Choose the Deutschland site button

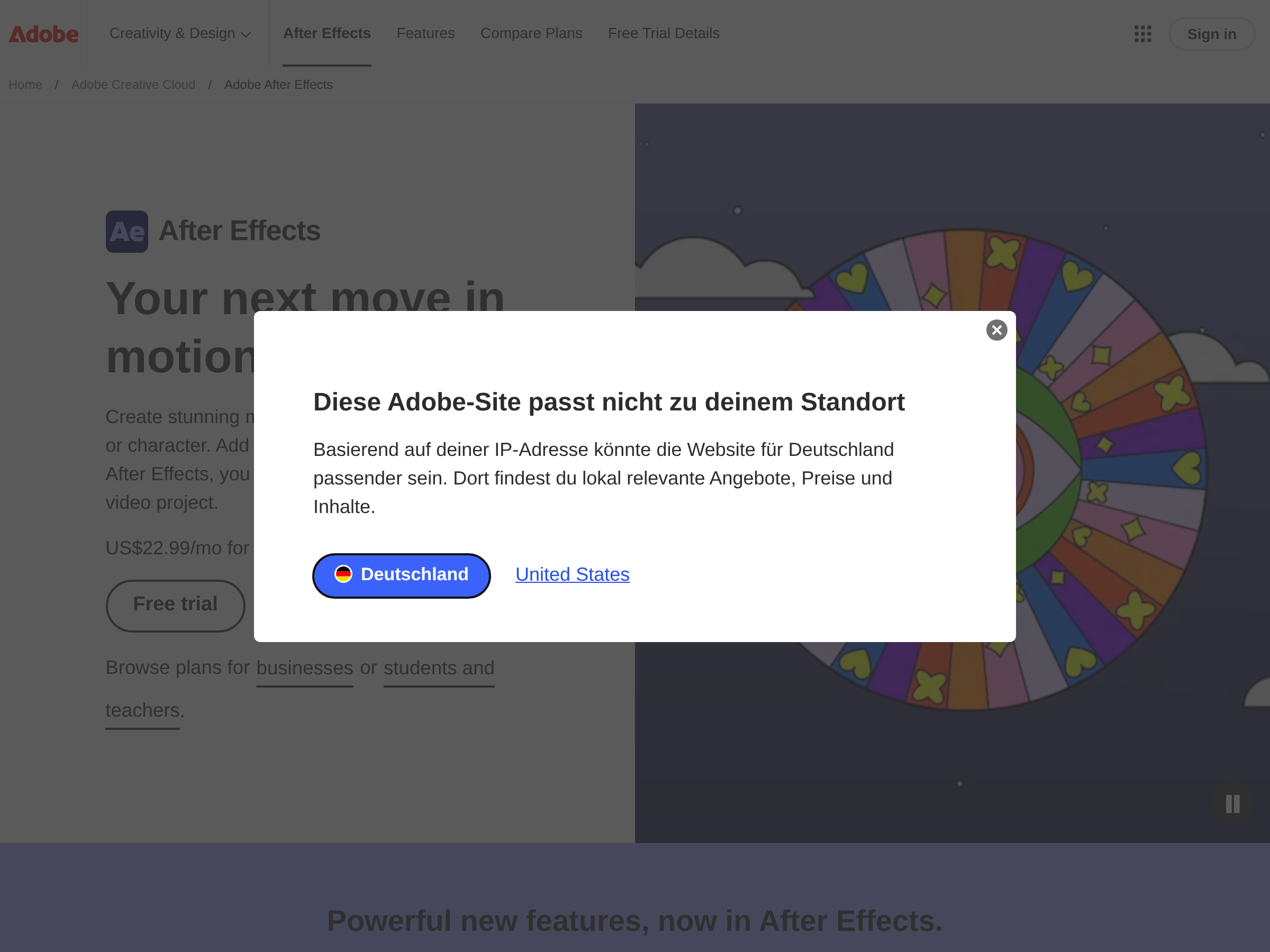pos(401,575)
